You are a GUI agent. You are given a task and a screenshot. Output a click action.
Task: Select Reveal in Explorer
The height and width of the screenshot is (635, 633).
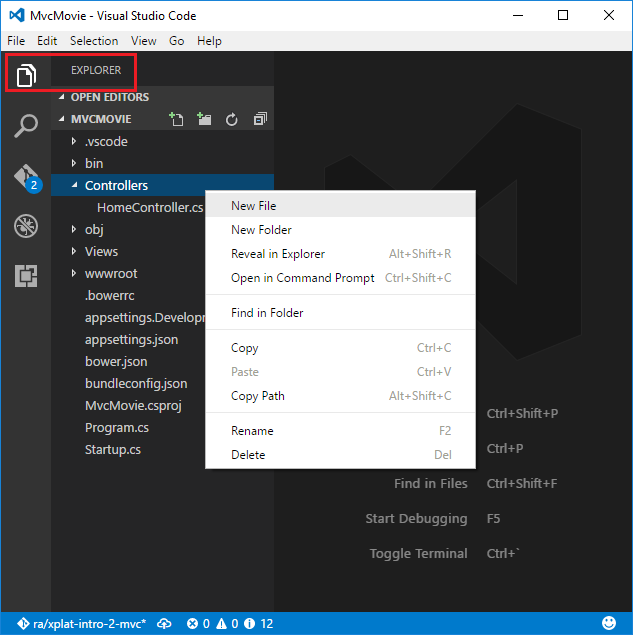[x=341, y=254]
